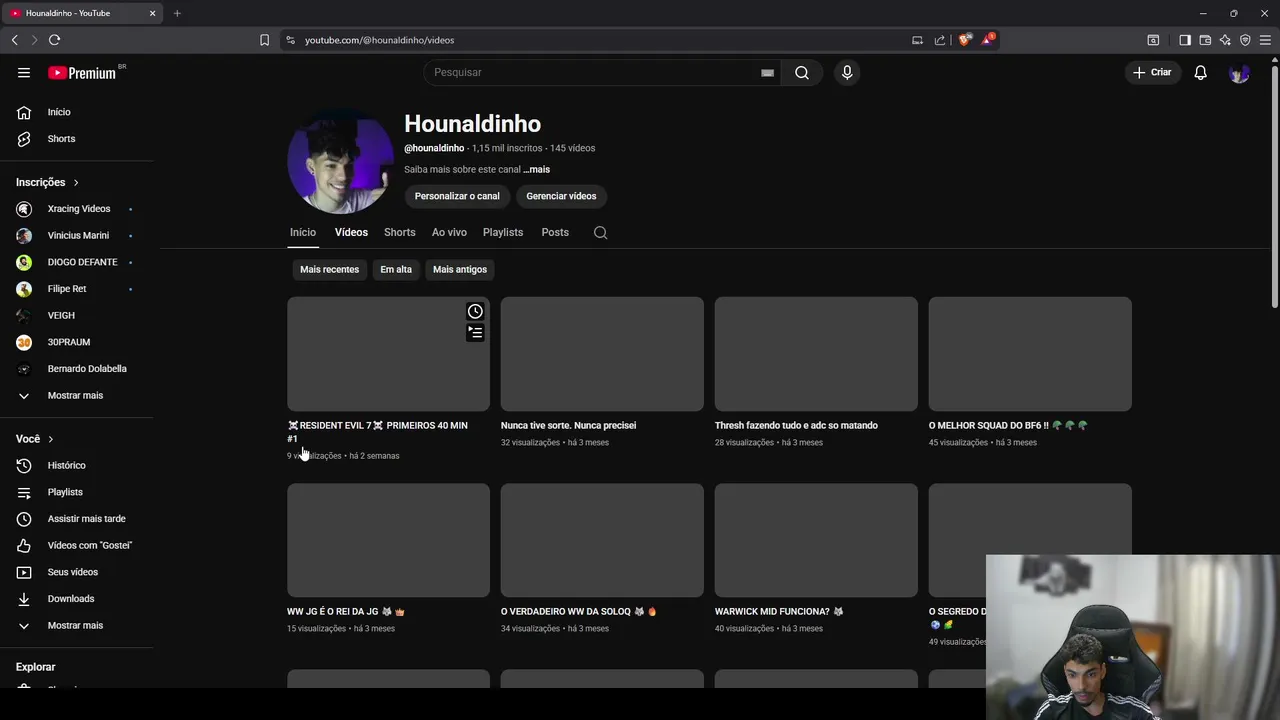Open the on-screen keyboard in search box
The width and height of the screenshot is (1280, 720).
coord(767,72)
